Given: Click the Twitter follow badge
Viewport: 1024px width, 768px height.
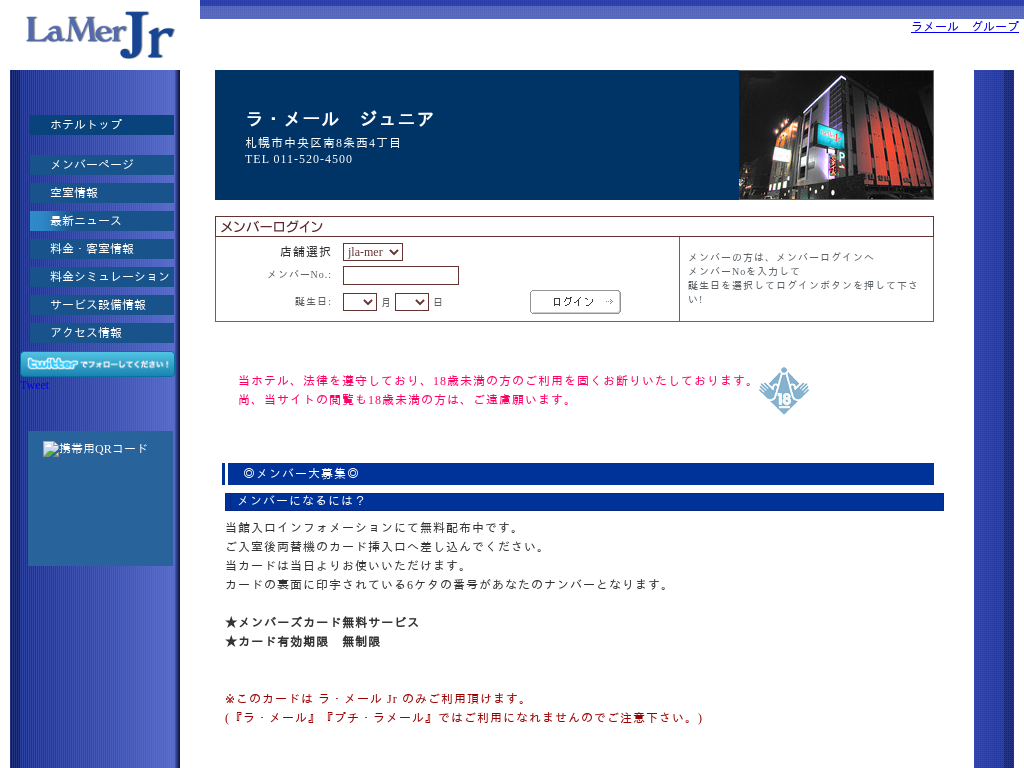Looking at the screenshot, I should coord(97,364).
